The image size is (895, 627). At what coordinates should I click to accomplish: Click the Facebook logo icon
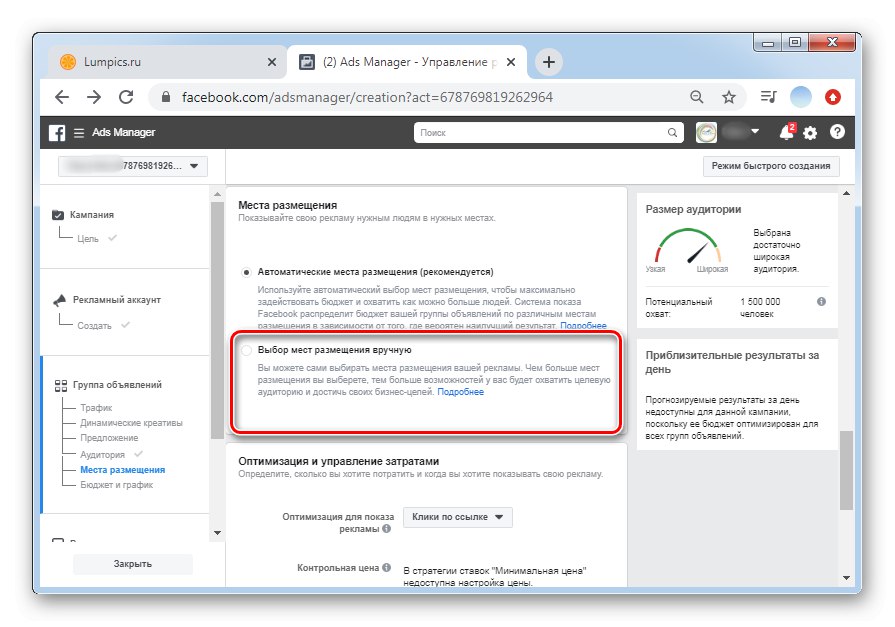[57, 132]
